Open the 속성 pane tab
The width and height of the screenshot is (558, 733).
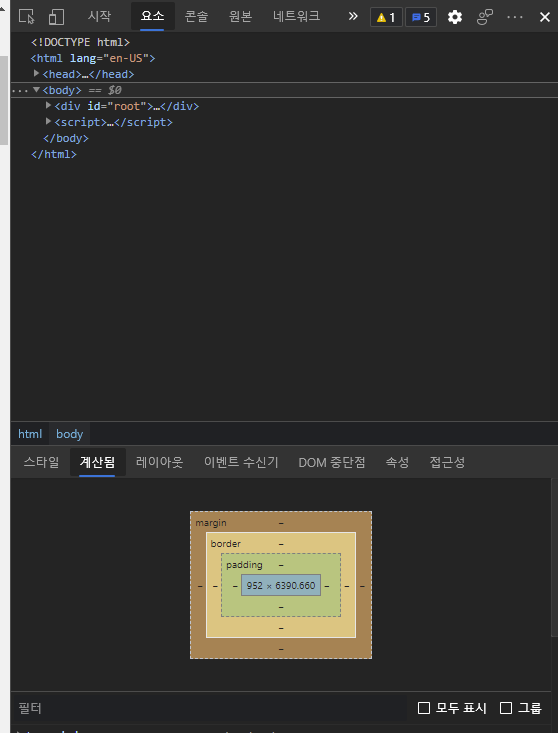(397, 462)
